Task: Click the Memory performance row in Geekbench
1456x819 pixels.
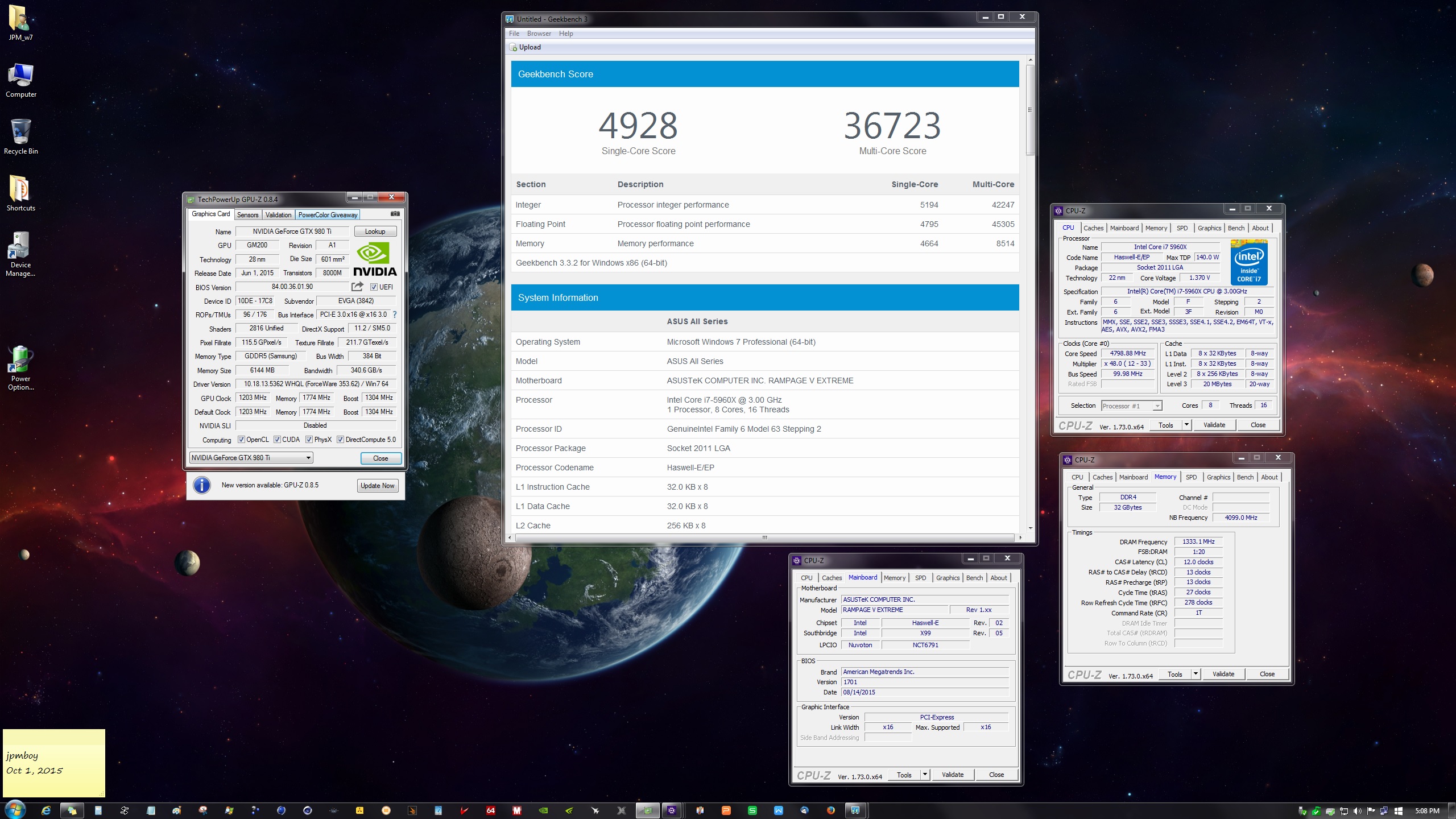Action: [765, 243]
